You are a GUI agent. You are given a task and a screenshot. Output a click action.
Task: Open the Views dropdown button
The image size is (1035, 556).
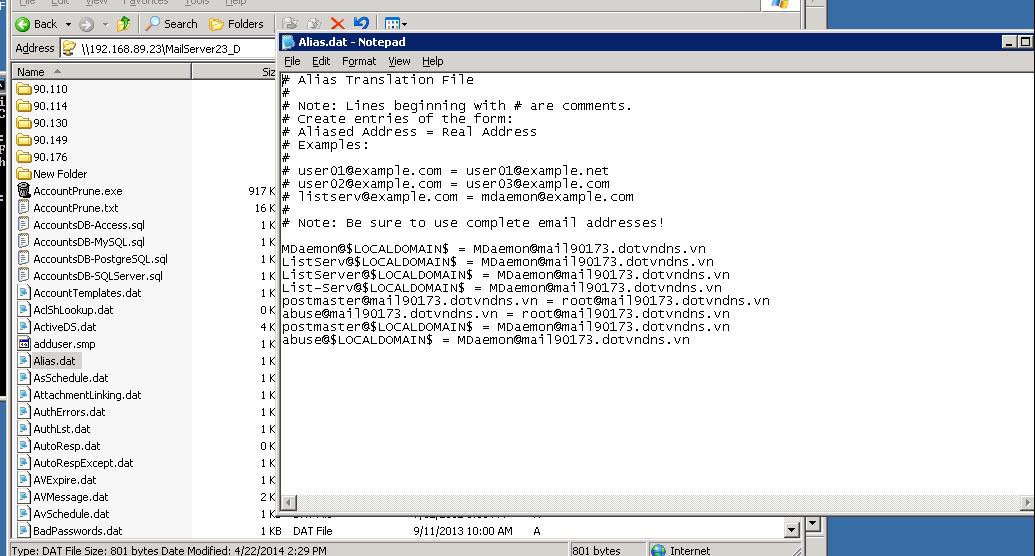tap(395, 24)
